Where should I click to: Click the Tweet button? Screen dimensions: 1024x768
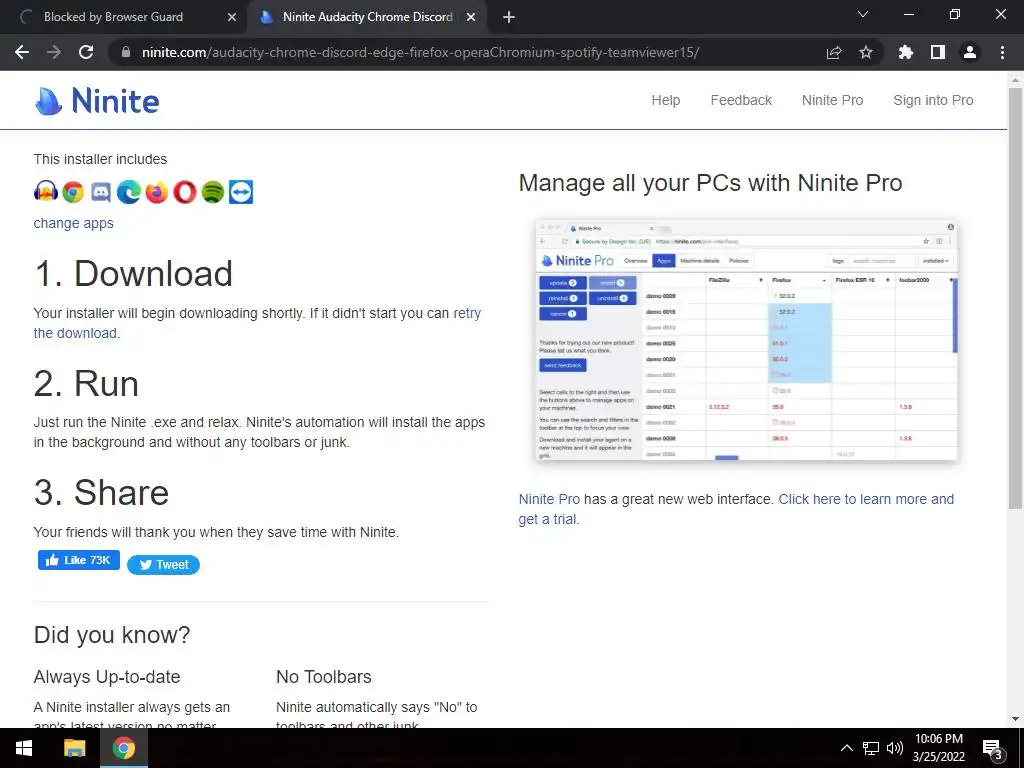tap(163, 565)
